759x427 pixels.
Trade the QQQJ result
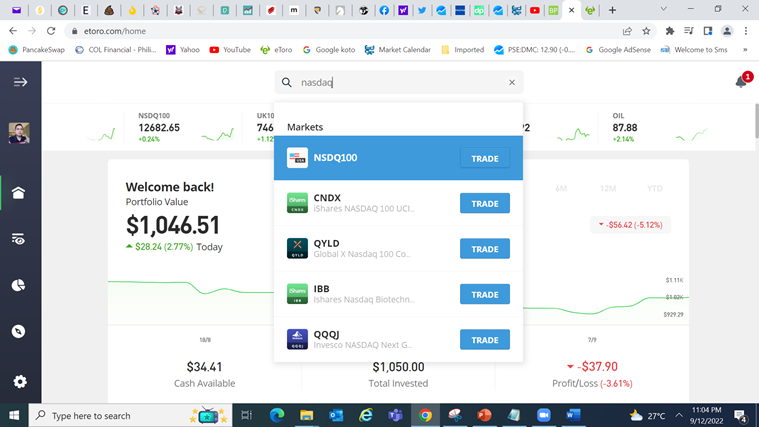click(x=485, y=340)
